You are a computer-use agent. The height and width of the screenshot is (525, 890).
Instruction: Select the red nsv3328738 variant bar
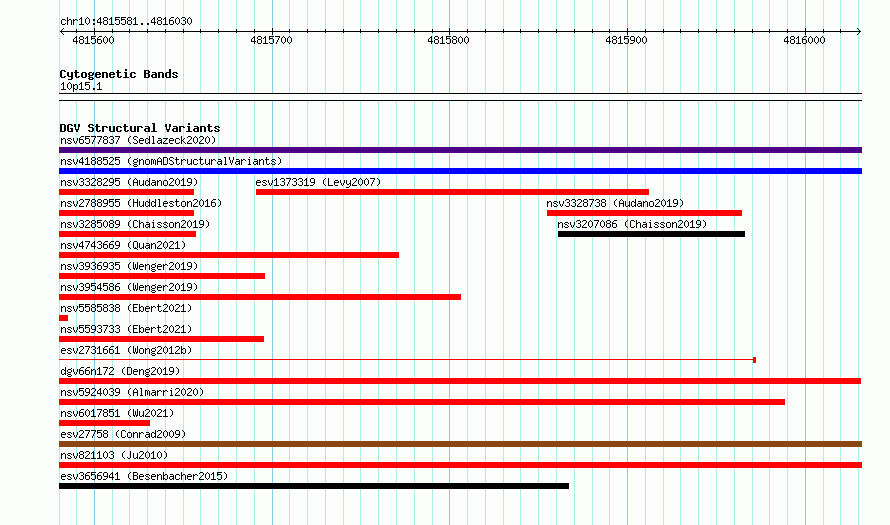click(x=644, y=213)
